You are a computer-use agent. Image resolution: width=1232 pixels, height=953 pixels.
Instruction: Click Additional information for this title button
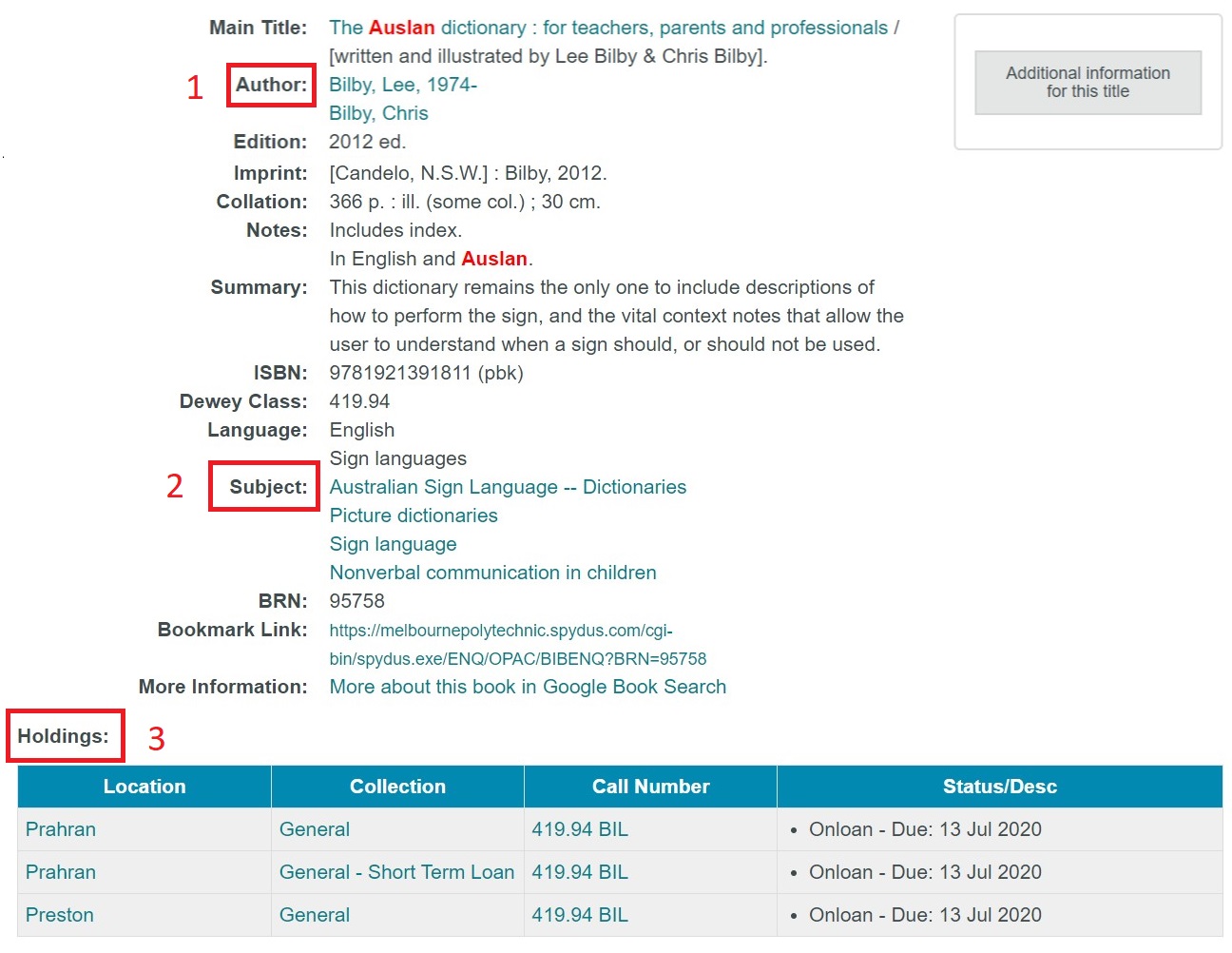tap(1088, 83)
